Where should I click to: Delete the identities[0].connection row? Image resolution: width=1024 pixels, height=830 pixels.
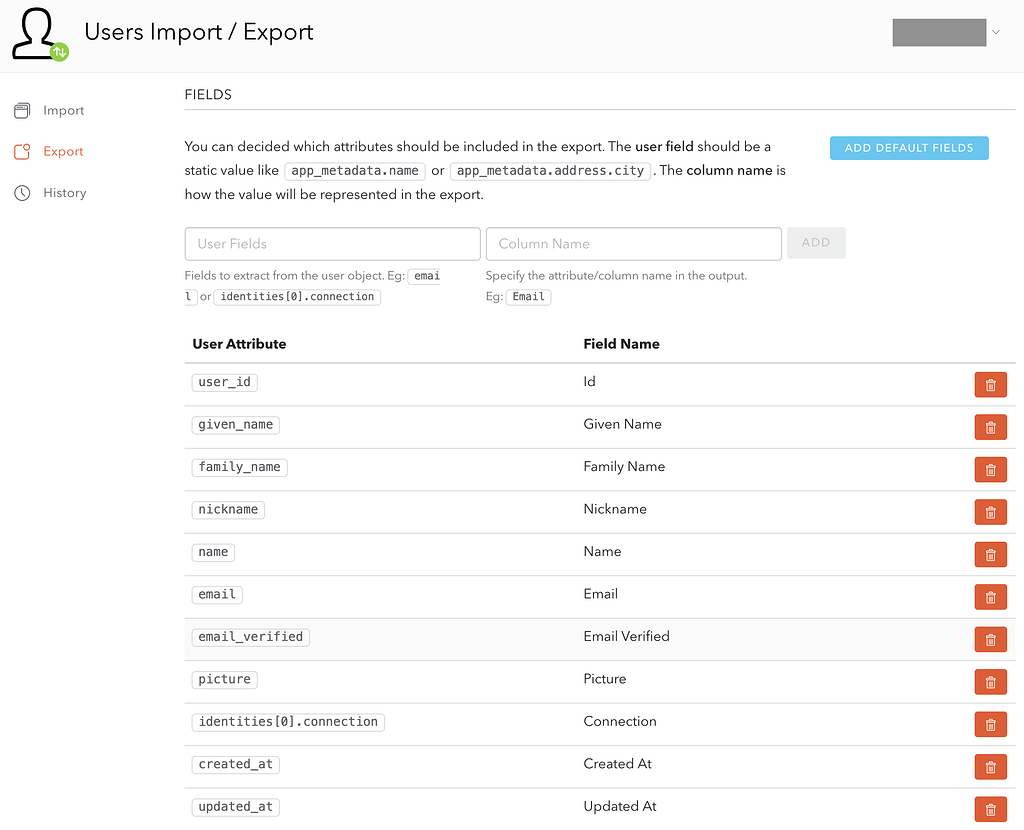990,725
